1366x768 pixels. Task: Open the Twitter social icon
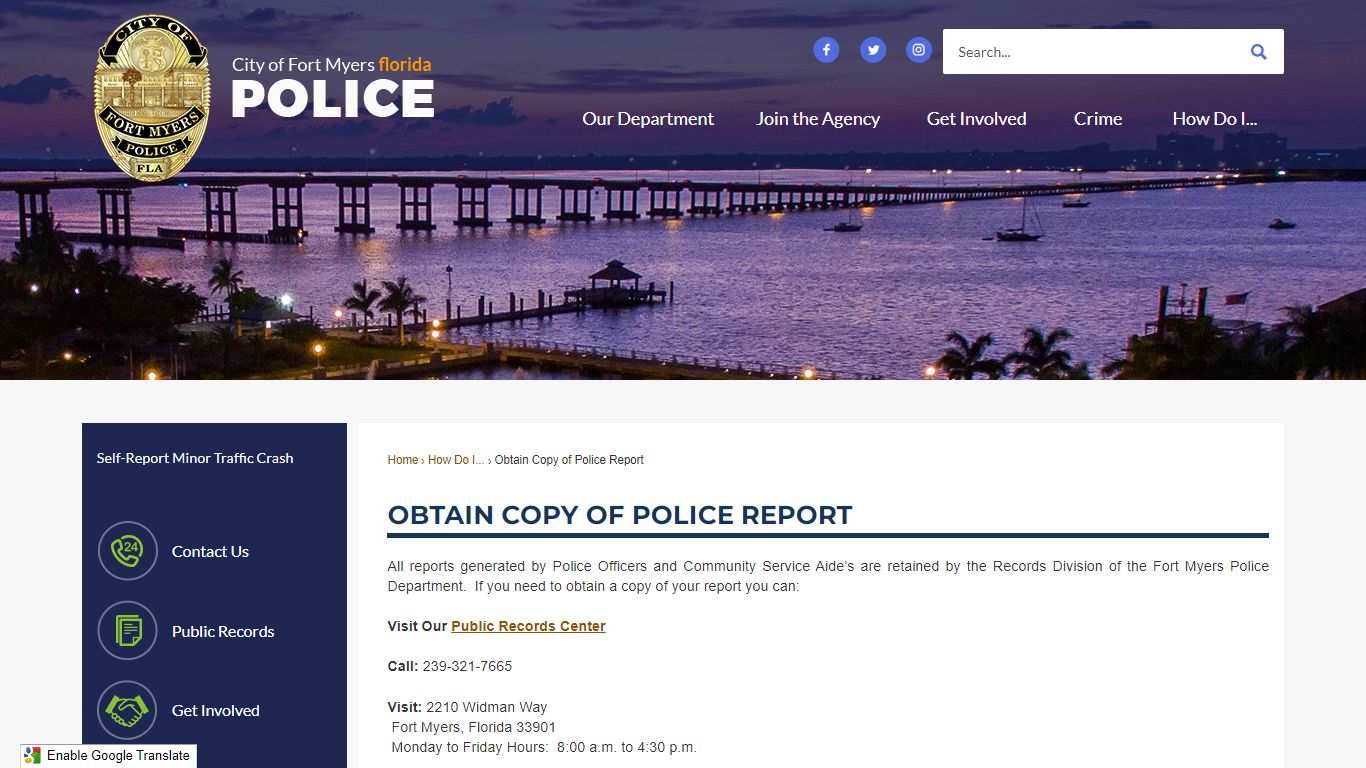873,50
